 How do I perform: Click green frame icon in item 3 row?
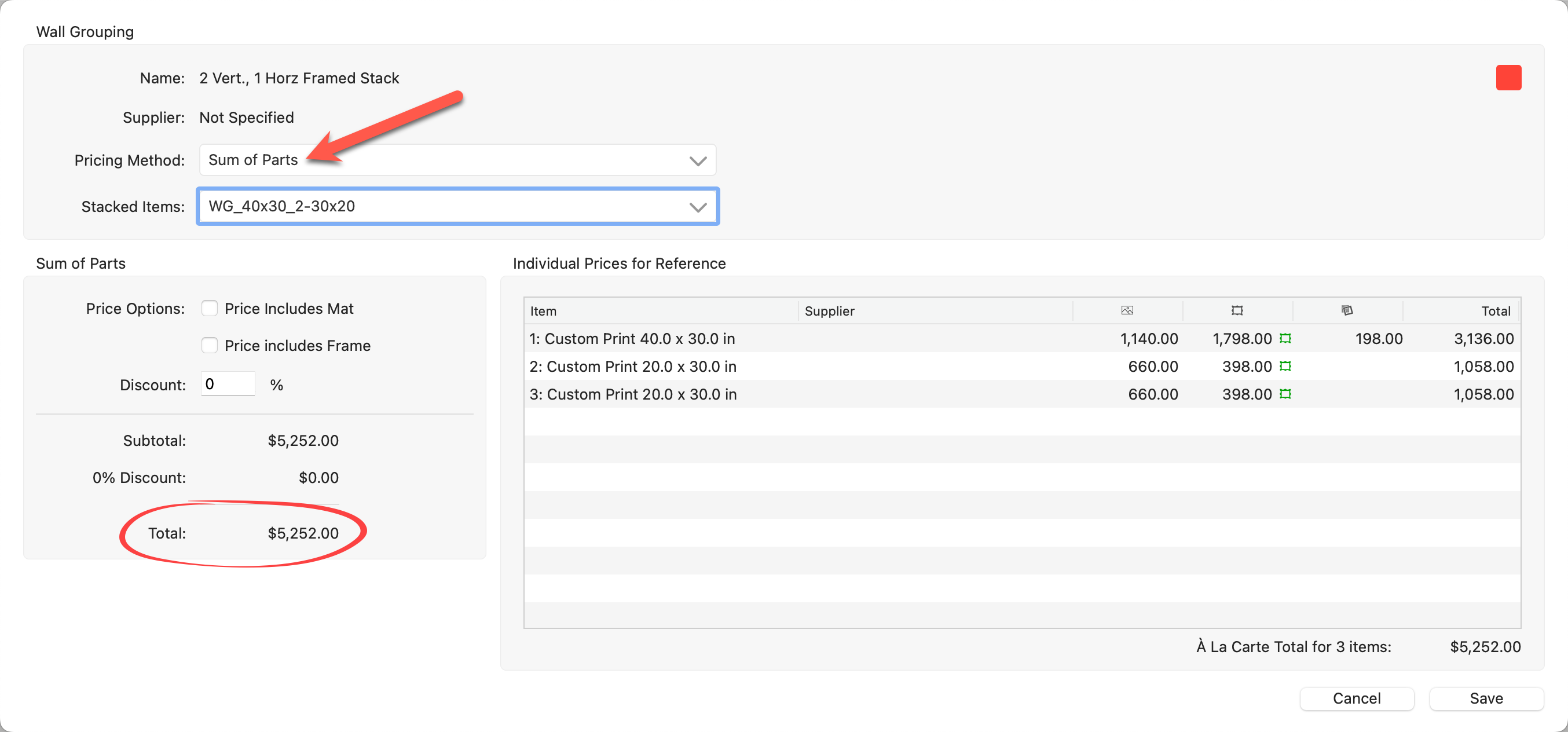tap(1285, 394)
